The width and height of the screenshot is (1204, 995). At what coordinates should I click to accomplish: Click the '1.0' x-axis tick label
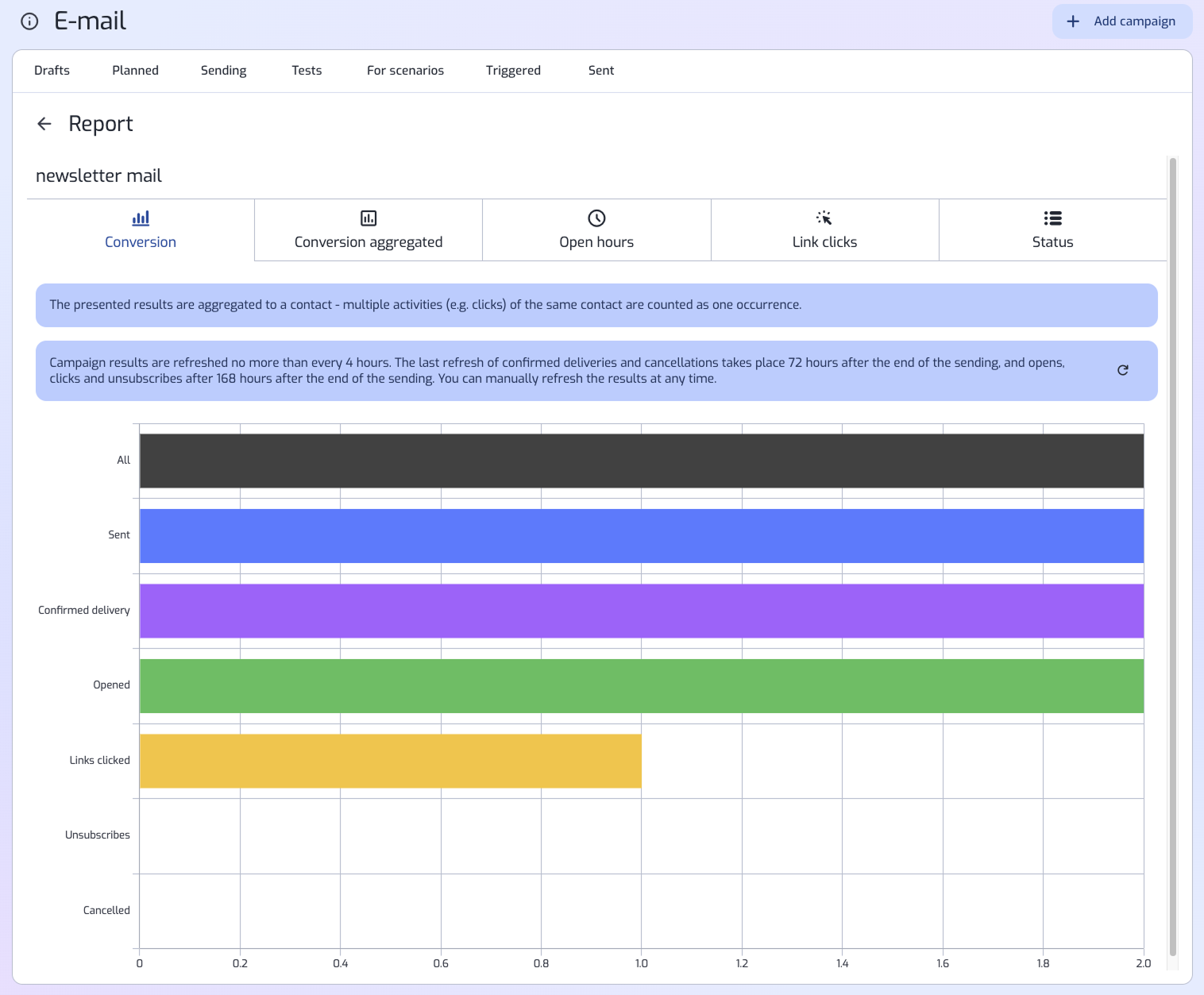(642, 964)
